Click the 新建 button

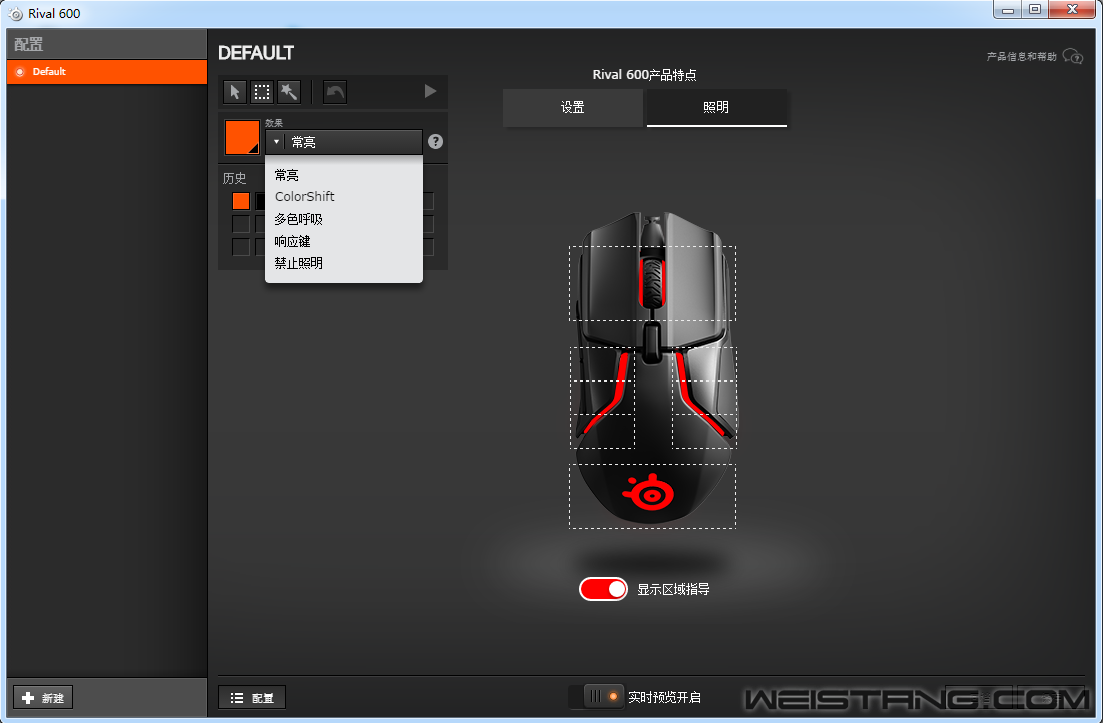(x=43, y=698)
